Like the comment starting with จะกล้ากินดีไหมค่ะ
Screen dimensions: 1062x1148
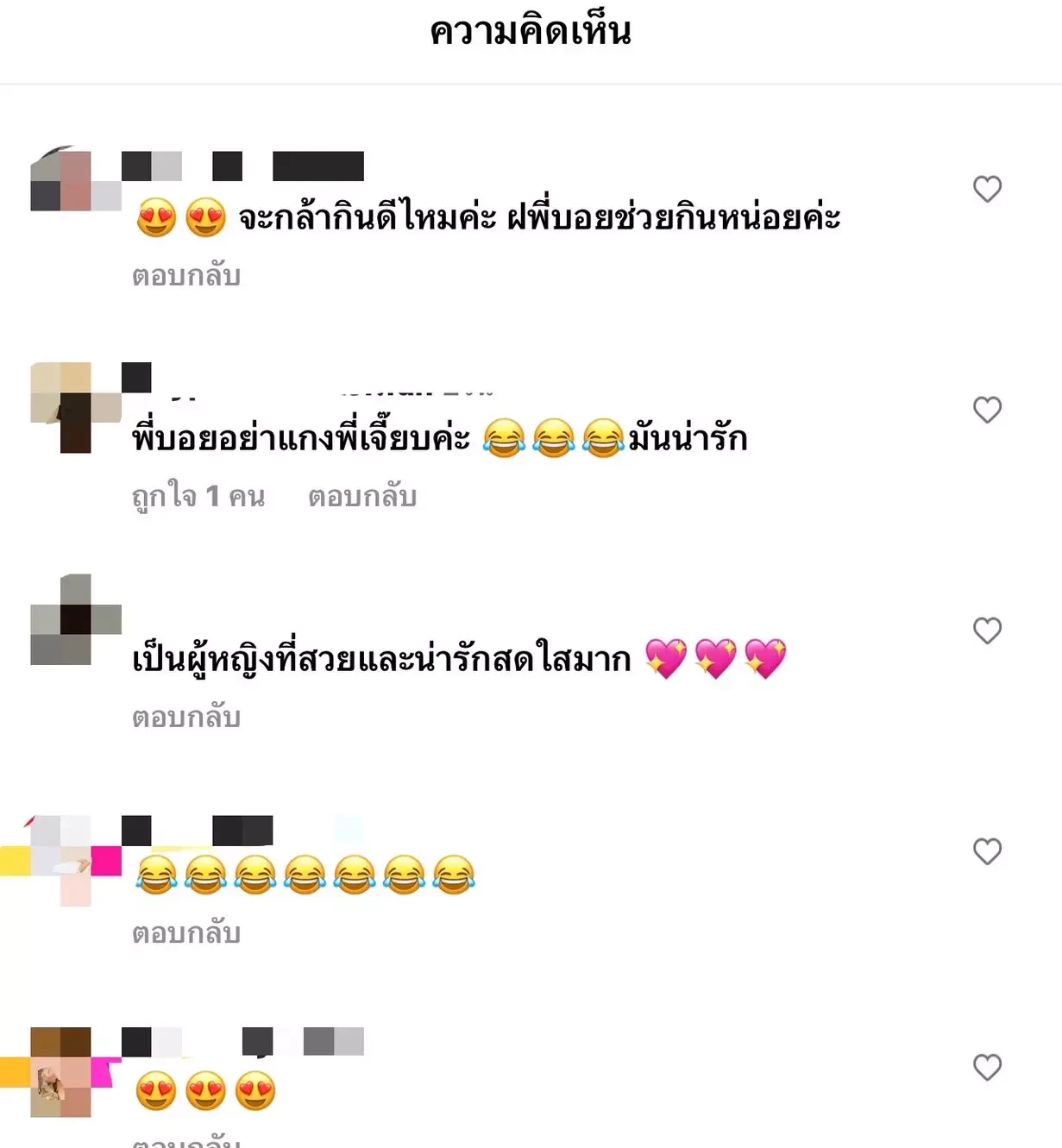pos(987,189)
